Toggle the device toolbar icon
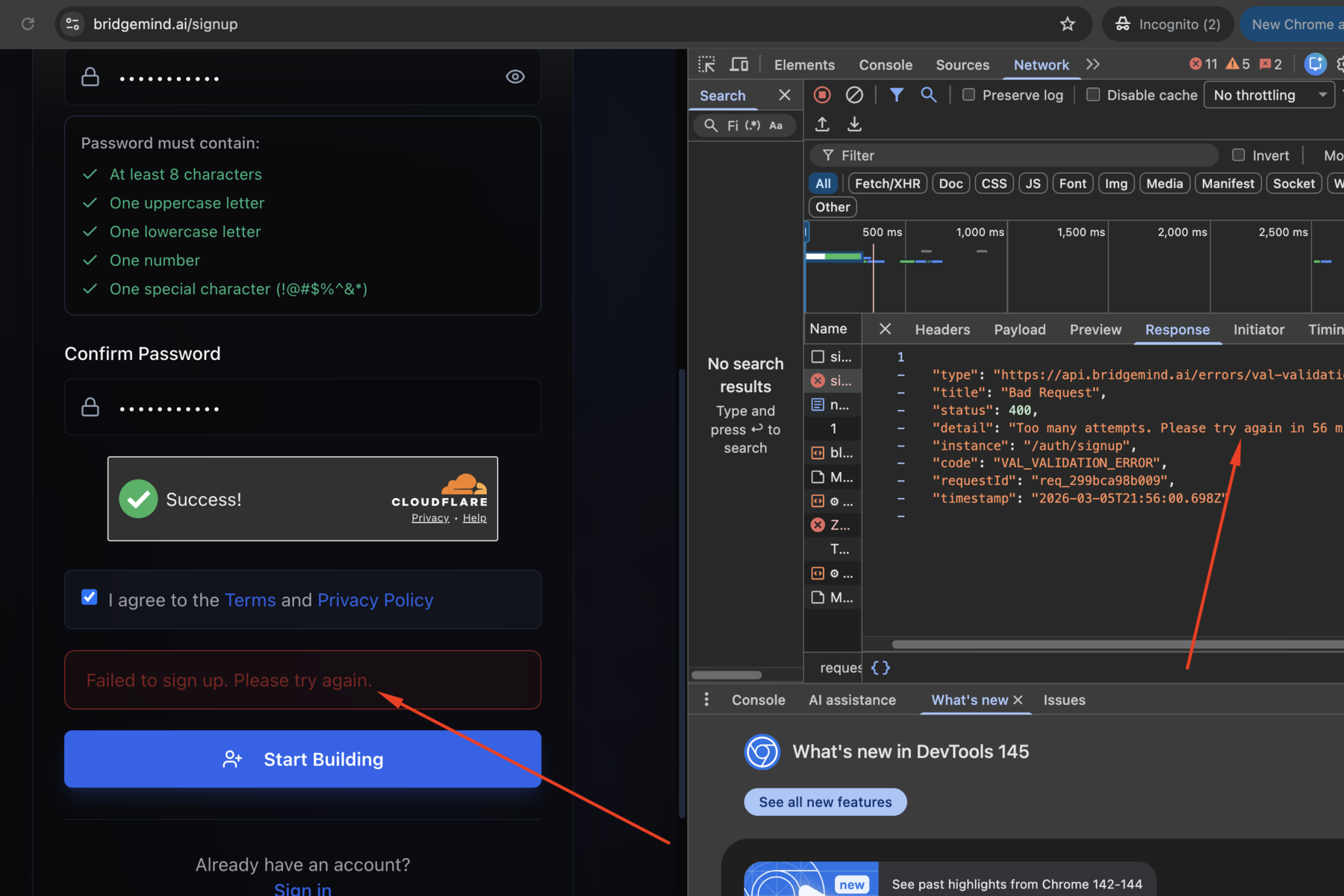The image size is (1344, 896). (x=739, y=64)
